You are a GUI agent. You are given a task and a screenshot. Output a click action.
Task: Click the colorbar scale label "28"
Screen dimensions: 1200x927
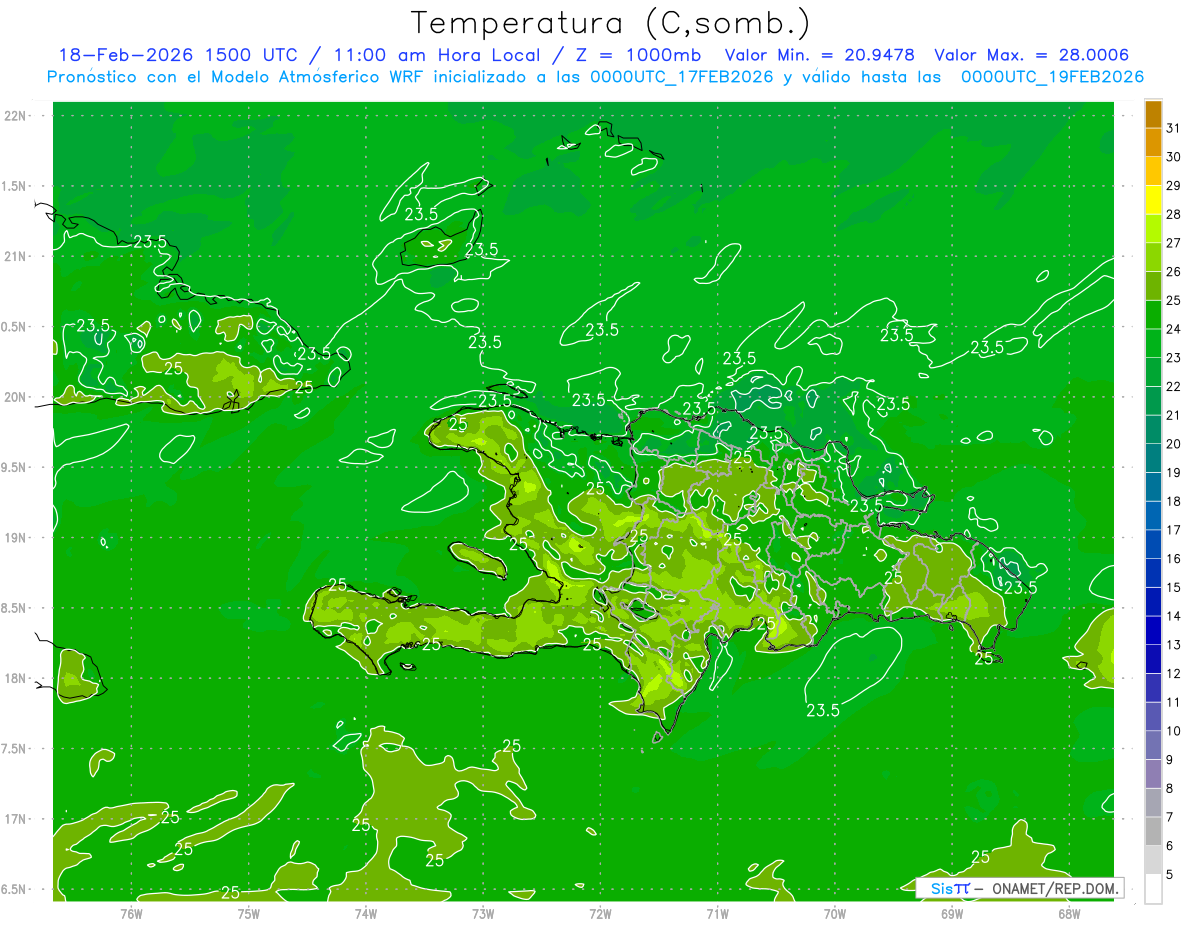point(1173,214)
